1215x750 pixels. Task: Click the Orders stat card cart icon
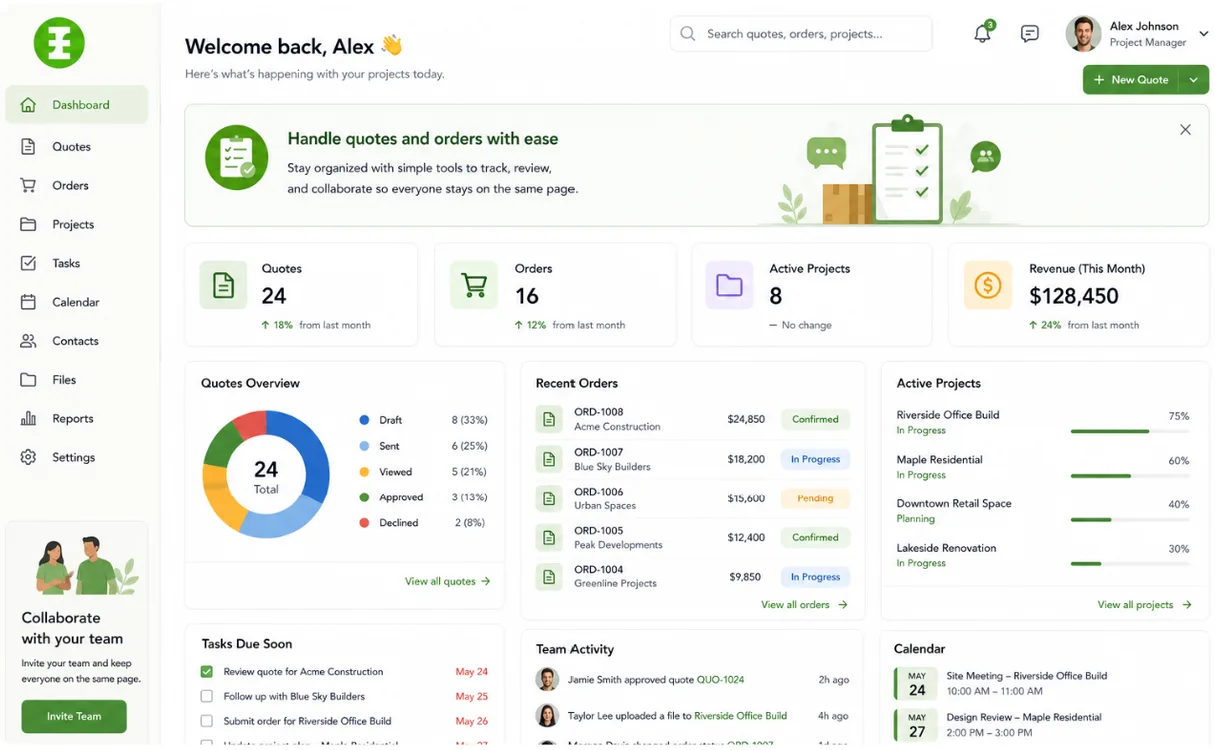[x=473, y=285]
